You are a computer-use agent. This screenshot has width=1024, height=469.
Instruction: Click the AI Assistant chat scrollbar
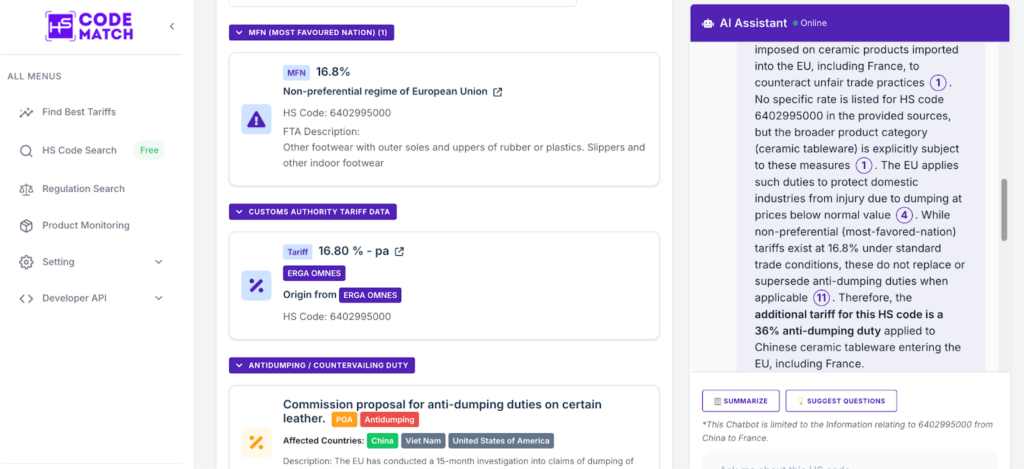(x=1005, y=209)
